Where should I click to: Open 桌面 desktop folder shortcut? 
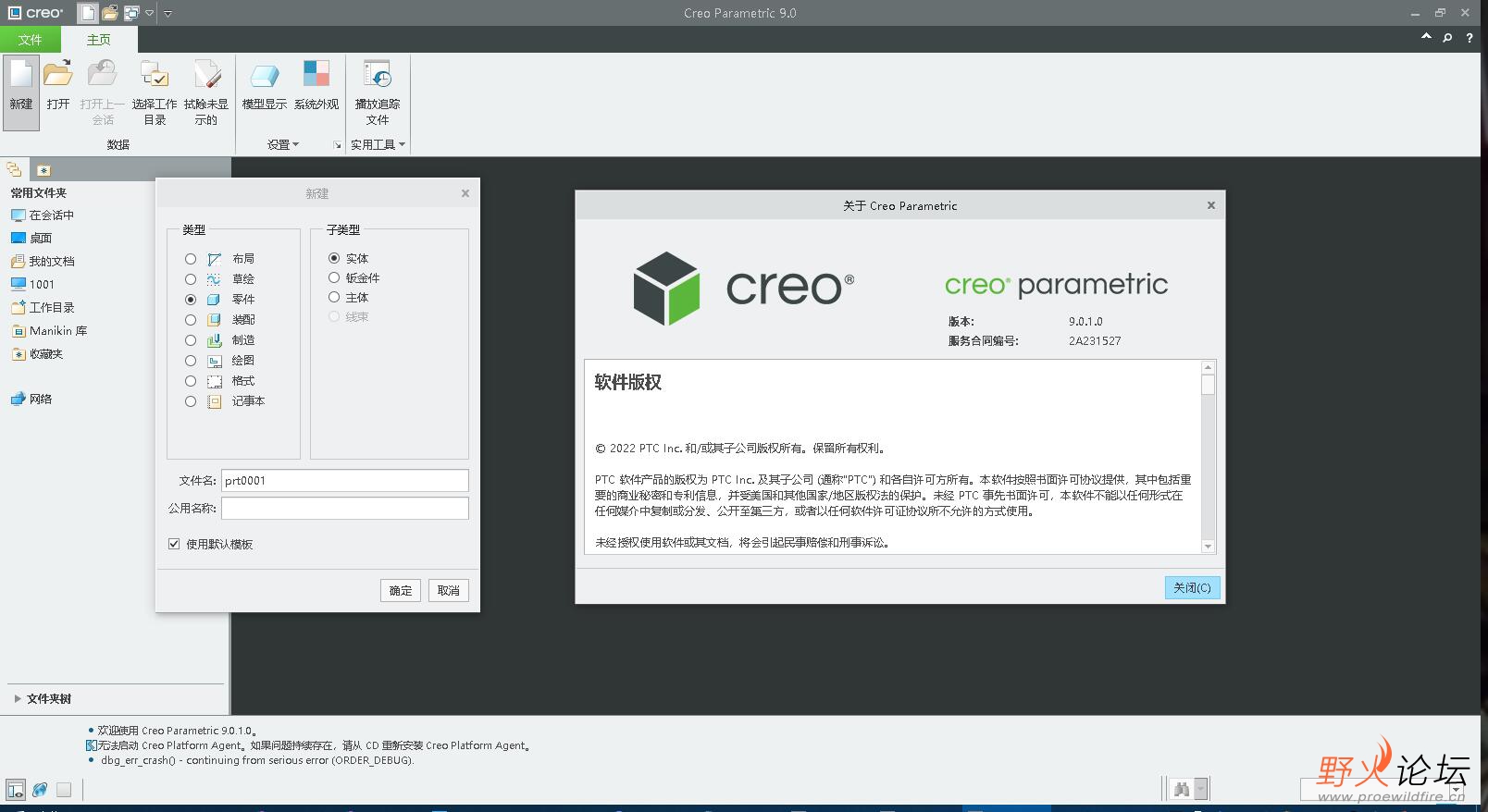[x=31, y=238]
